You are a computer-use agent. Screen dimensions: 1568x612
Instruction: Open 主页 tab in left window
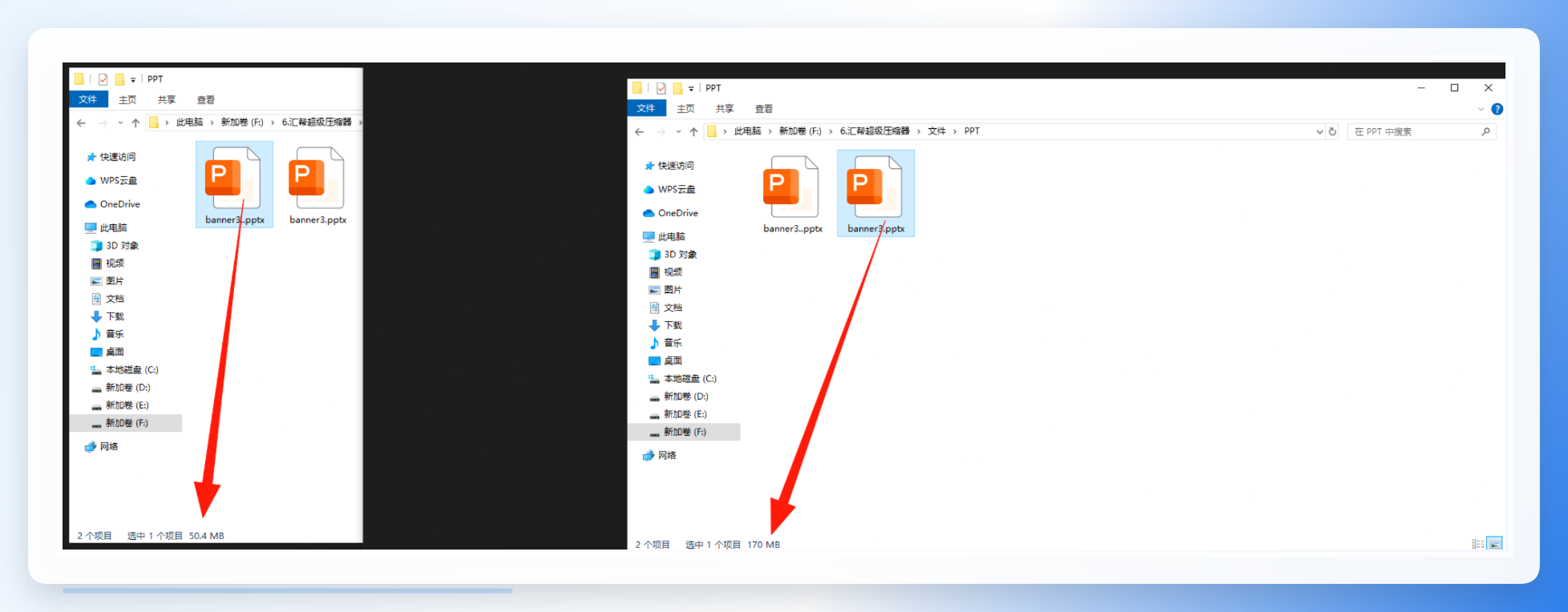click(127, 99)
